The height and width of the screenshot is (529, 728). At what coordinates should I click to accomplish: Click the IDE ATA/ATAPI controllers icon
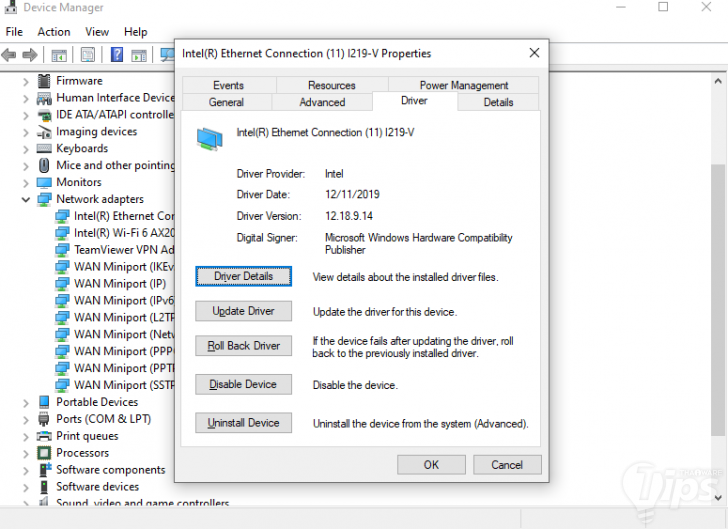pos(44,115)
